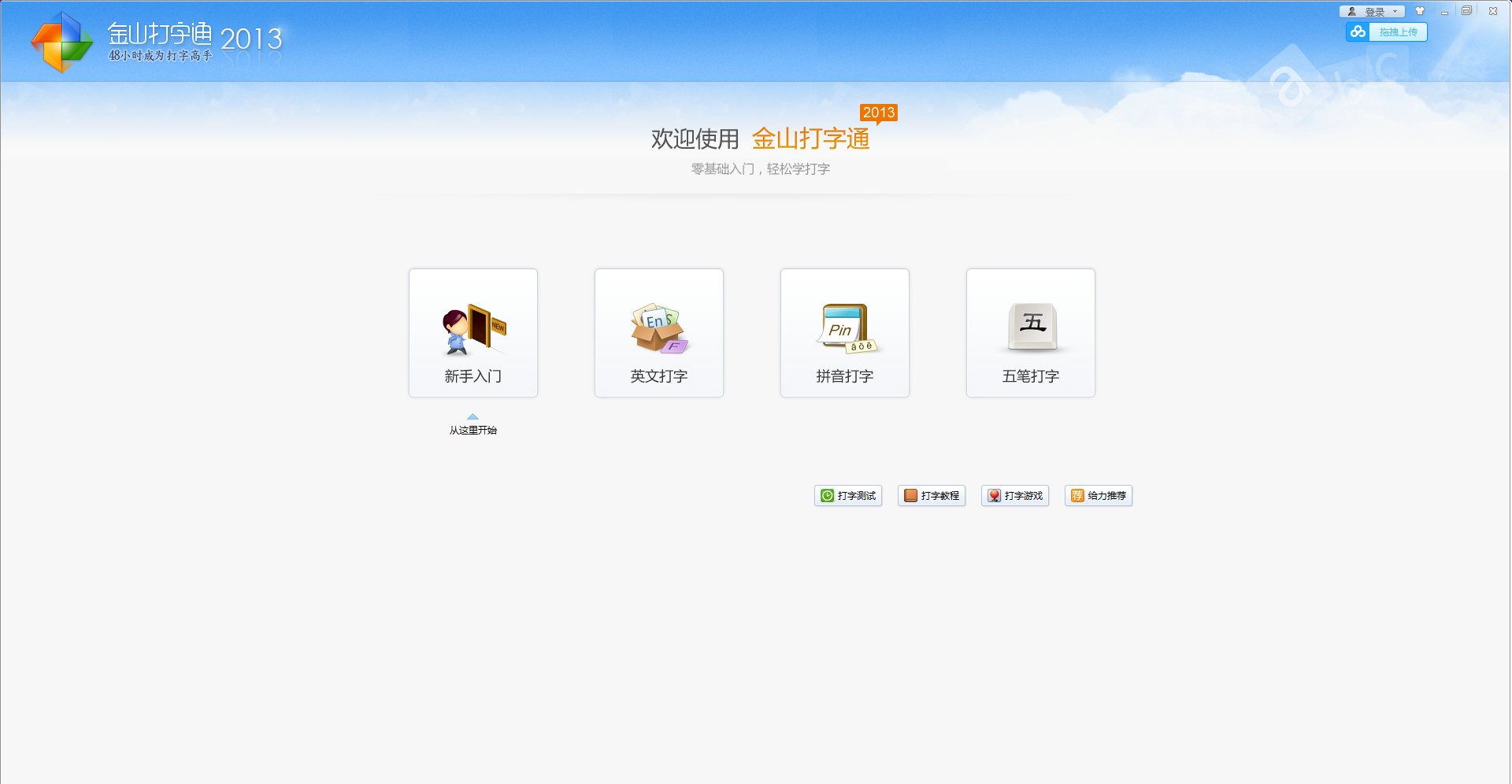Open the 打字教程 typing tutorial

tap(932, 495)
